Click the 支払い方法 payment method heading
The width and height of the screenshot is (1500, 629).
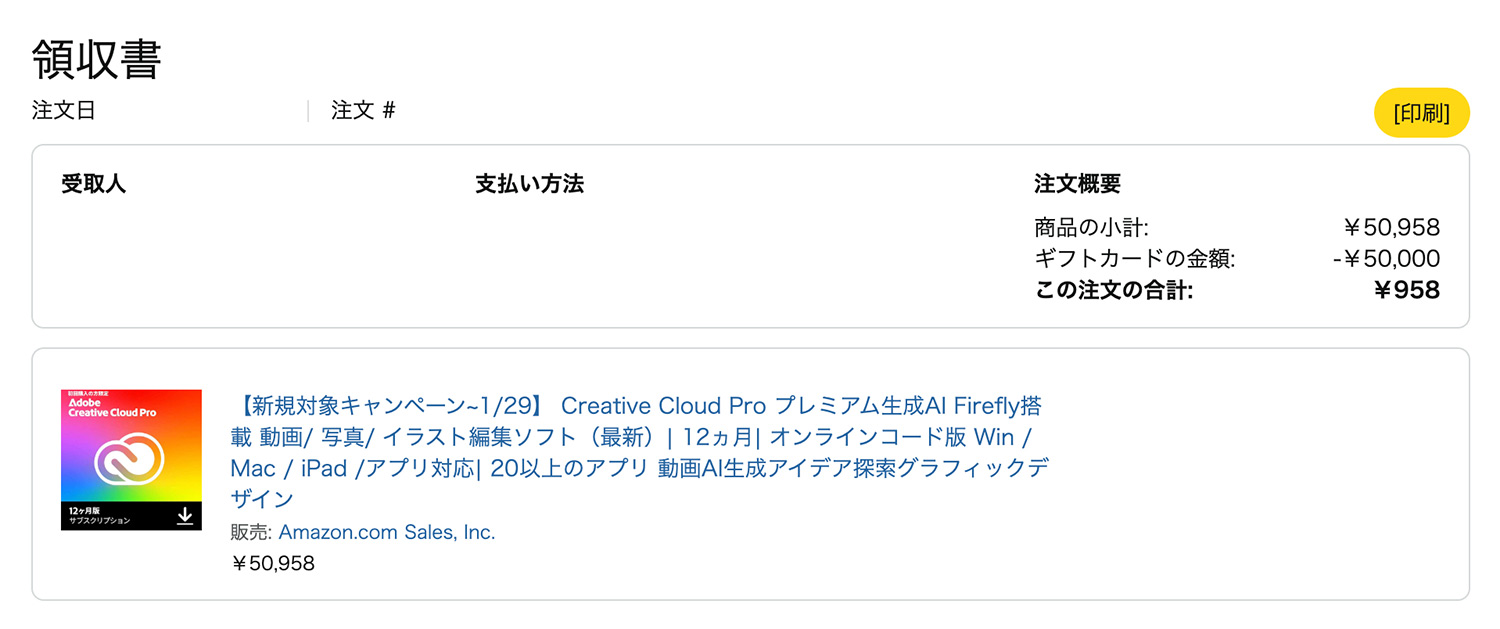(529, 184)
